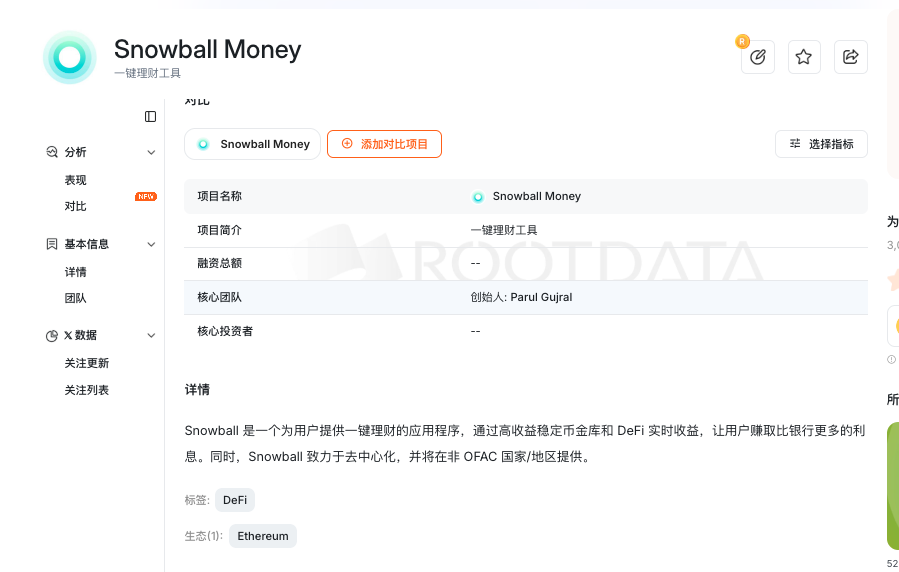
Task: Open the edit/feedback pencil icon
Action: pyautogui.click(x=758, y=57)
